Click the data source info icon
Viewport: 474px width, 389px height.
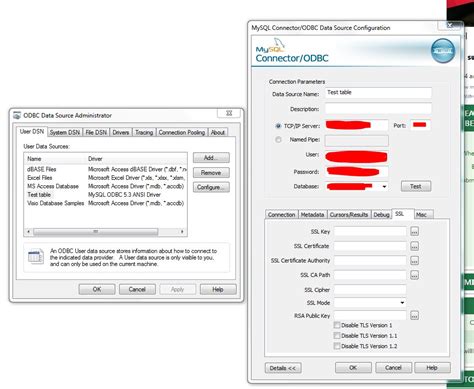point(36,257)
